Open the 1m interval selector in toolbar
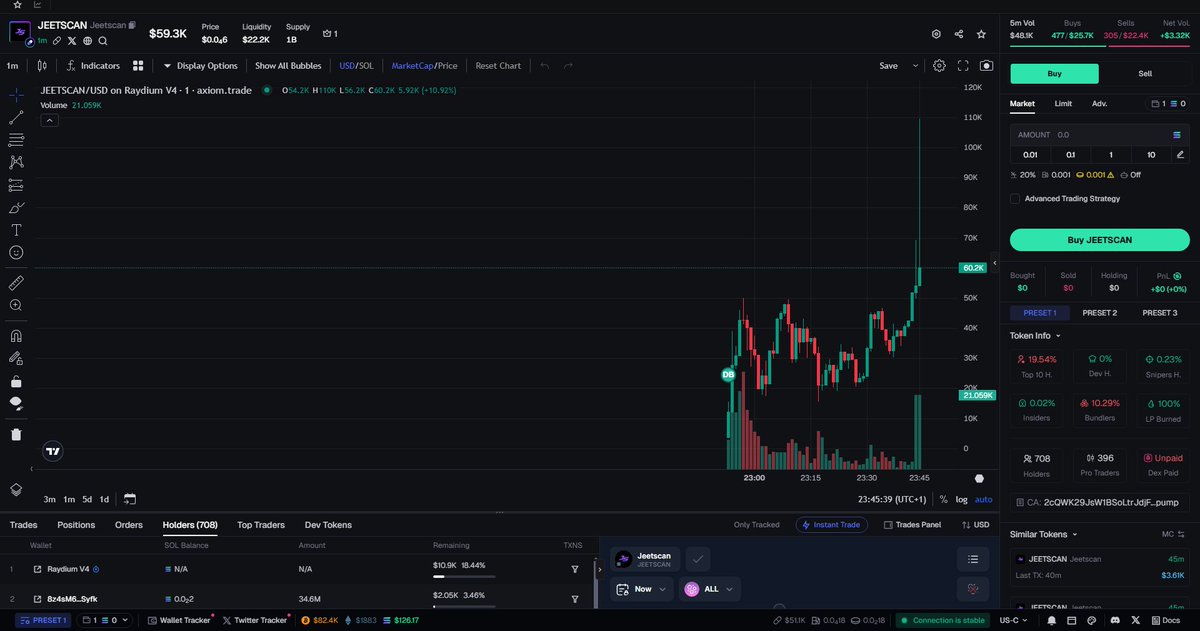 12,66
